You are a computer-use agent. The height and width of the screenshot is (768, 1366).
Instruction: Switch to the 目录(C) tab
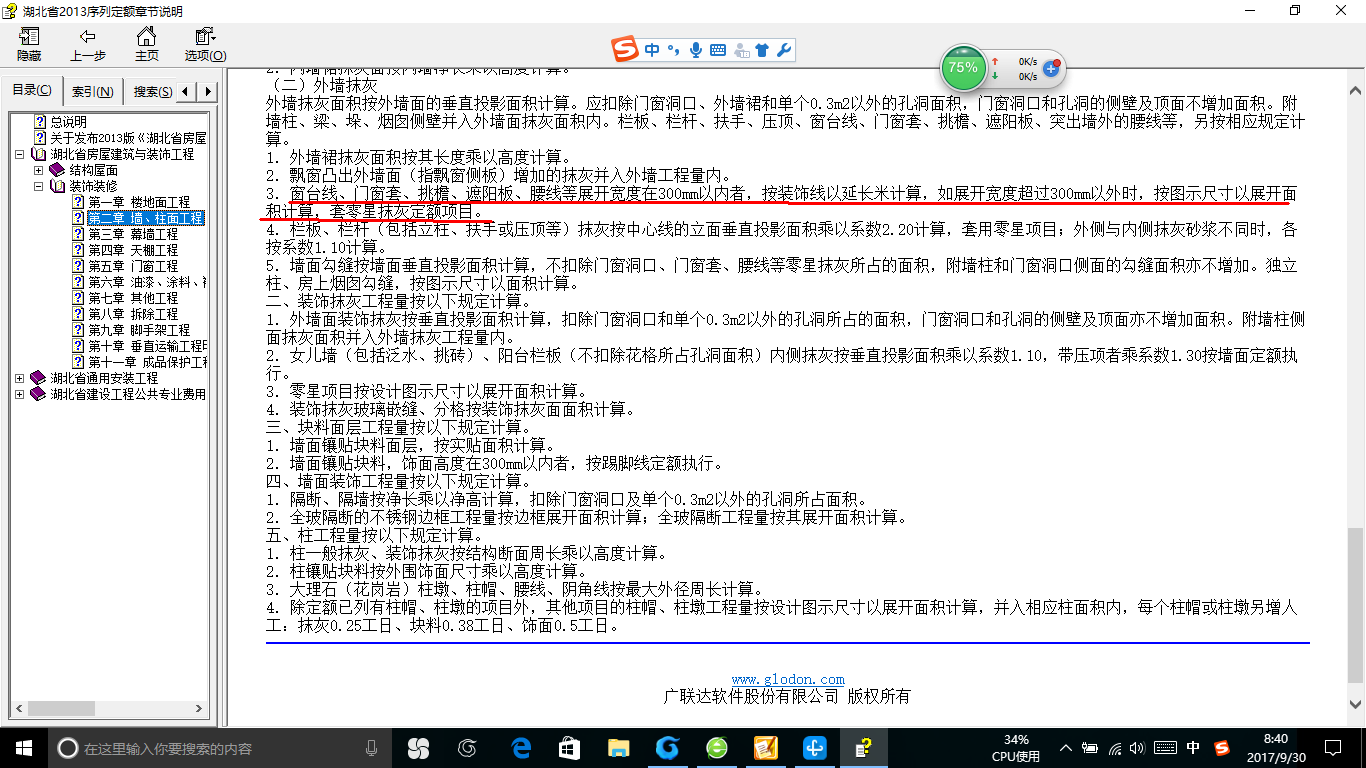tap(32, 91)
